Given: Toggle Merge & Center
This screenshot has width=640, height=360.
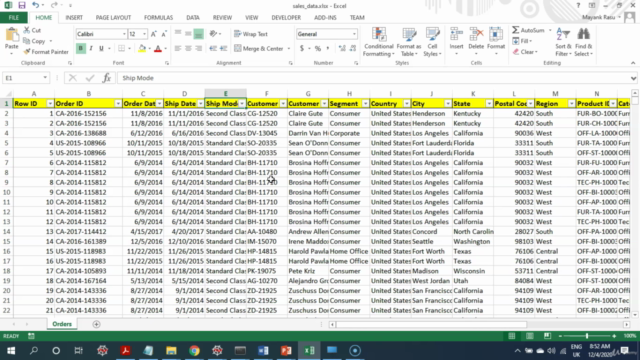Looking at the screenshot, I should click(x=259, y=49).
